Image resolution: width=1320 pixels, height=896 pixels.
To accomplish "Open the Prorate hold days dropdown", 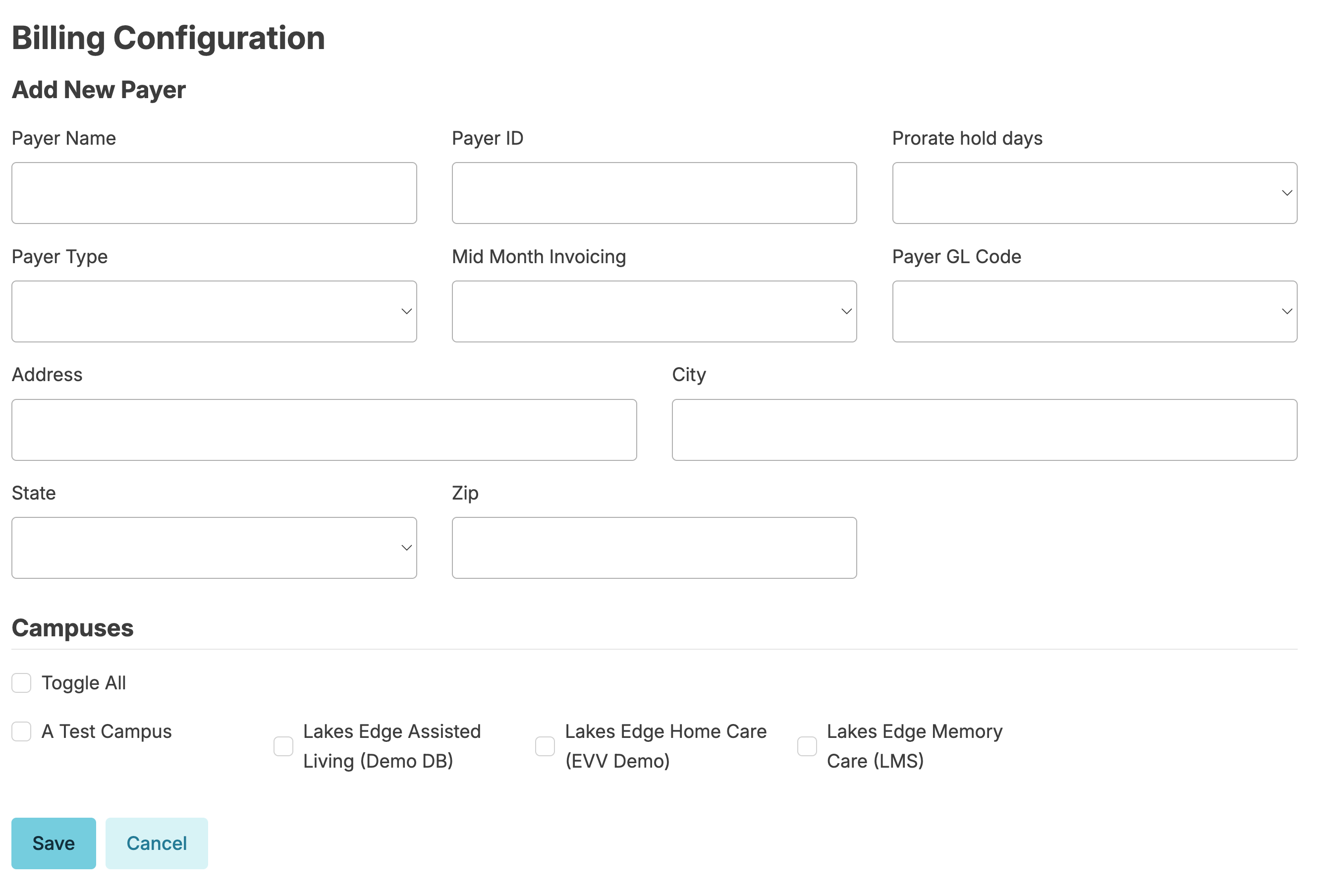I will tap(1094, 193).
